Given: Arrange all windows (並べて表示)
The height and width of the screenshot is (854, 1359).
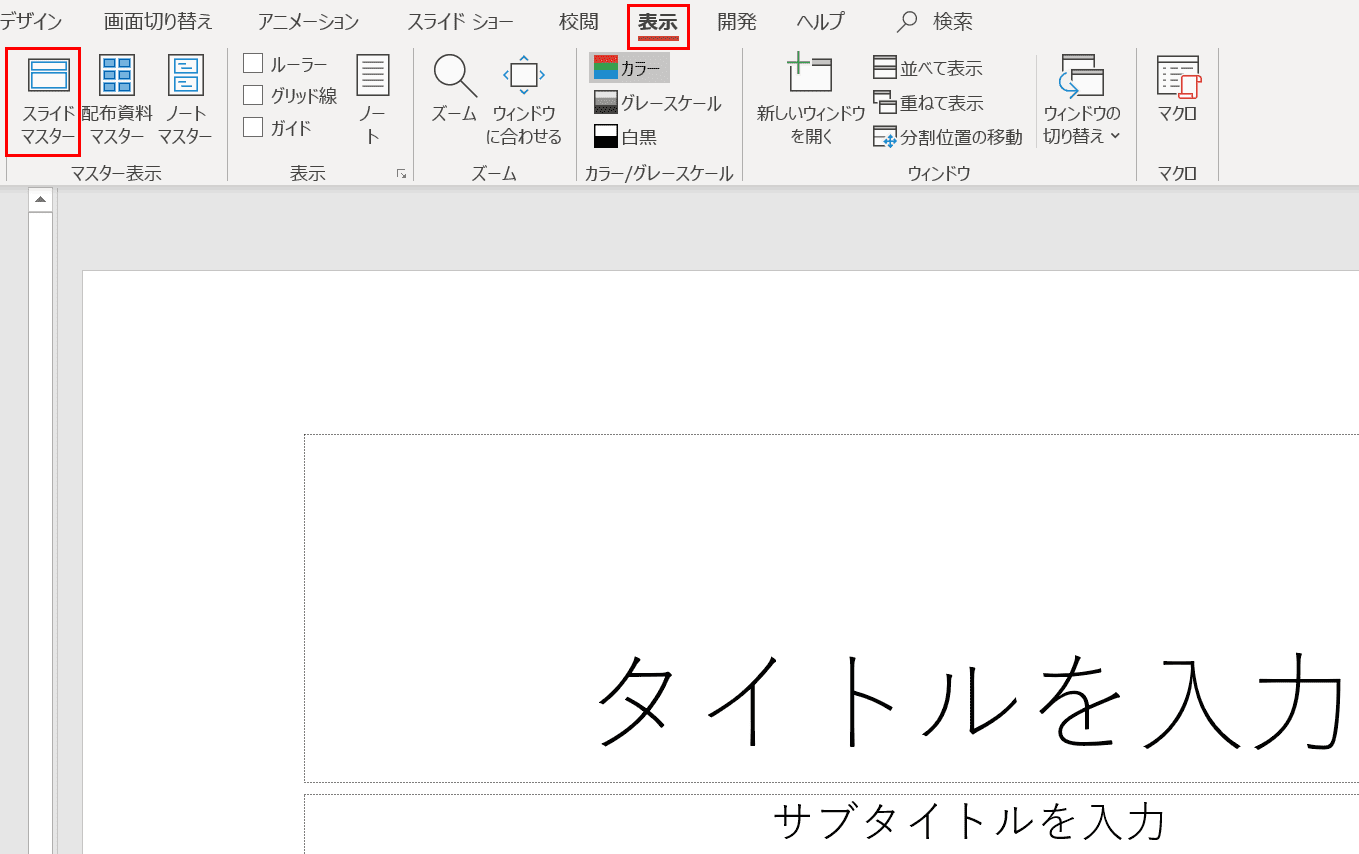Looking at the screenshot, I should click(x=928, y=68).
